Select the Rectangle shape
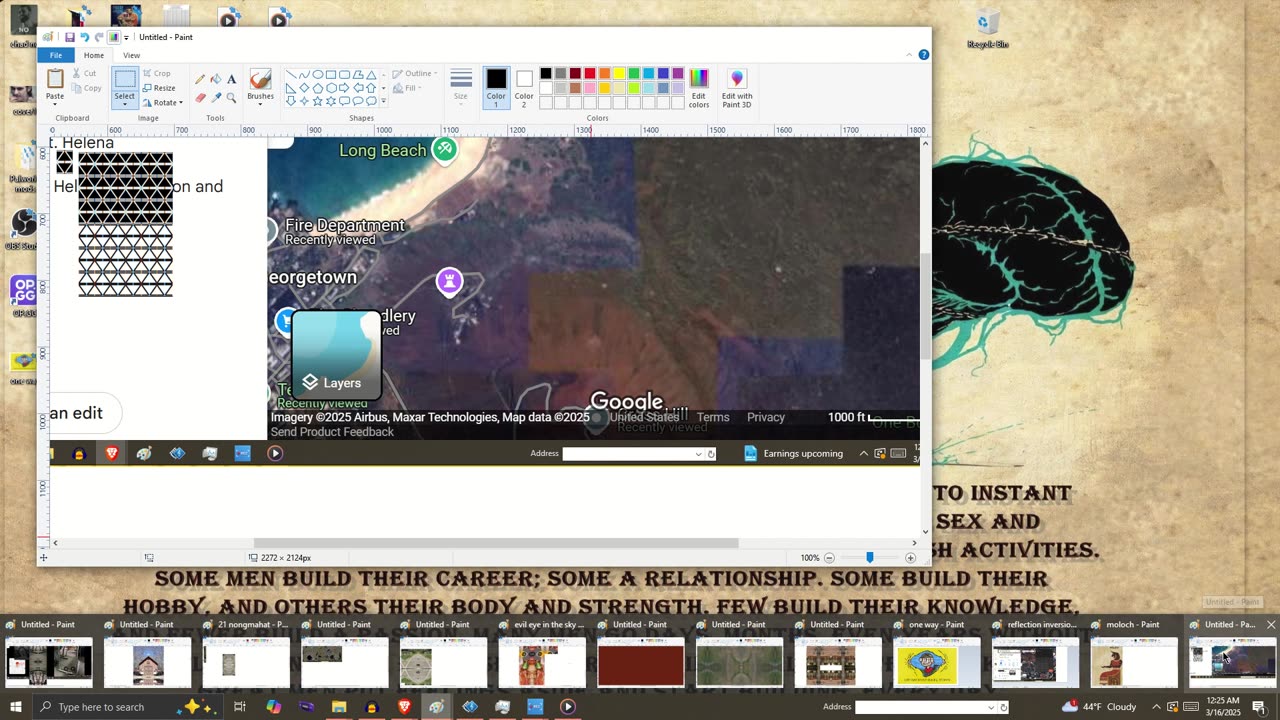 click(x=331, y=75)
